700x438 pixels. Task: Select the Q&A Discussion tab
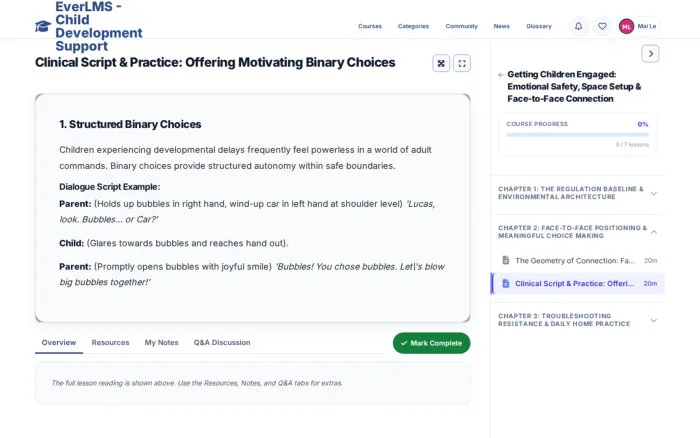222,342
